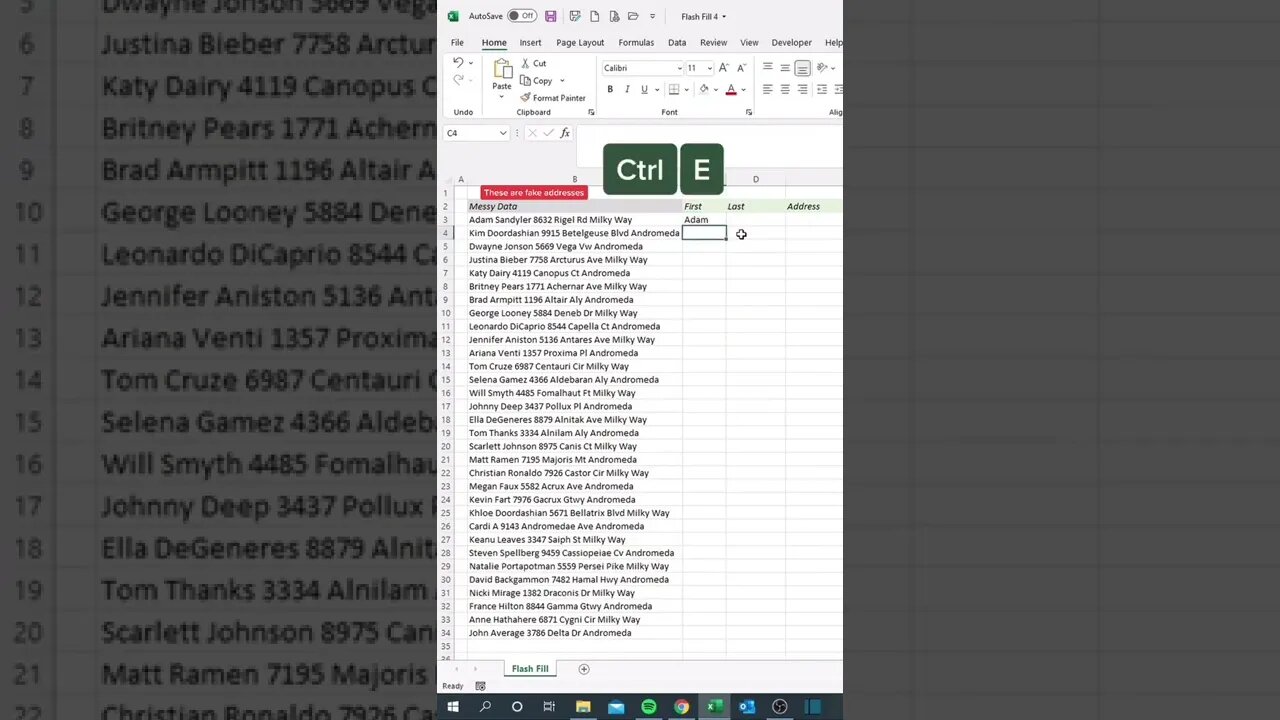Click the Copy command

coord(536,81)
